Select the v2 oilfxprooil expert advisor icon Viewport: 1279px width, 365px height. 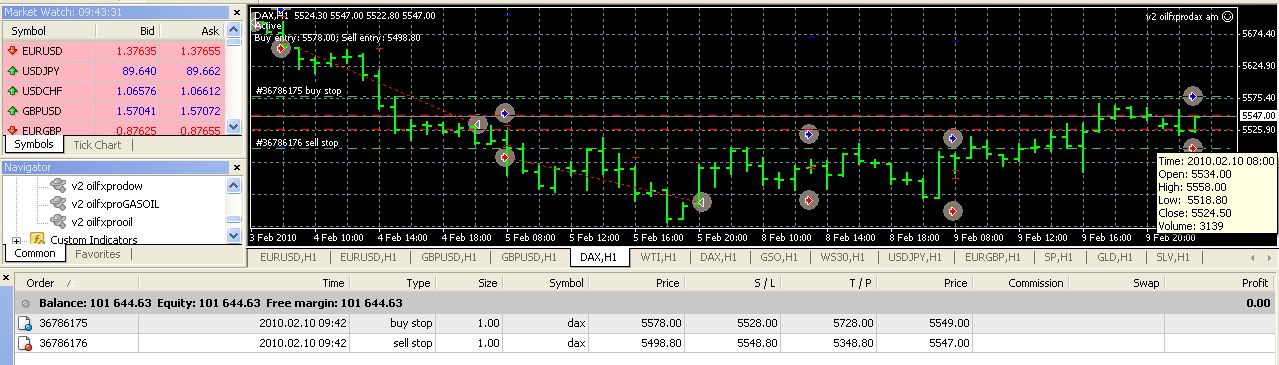click(58, 221)
